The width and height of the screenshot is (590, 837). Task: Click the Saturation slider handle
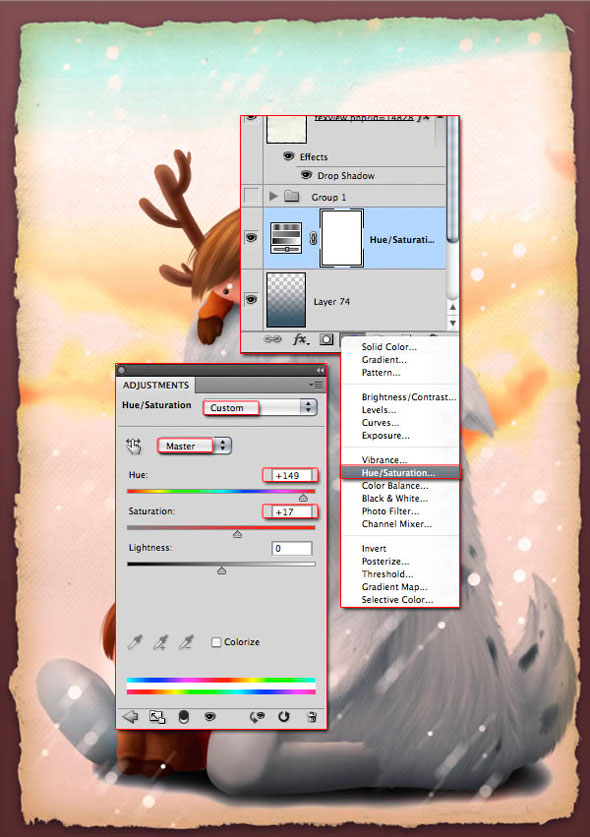(x=238, y=534)
